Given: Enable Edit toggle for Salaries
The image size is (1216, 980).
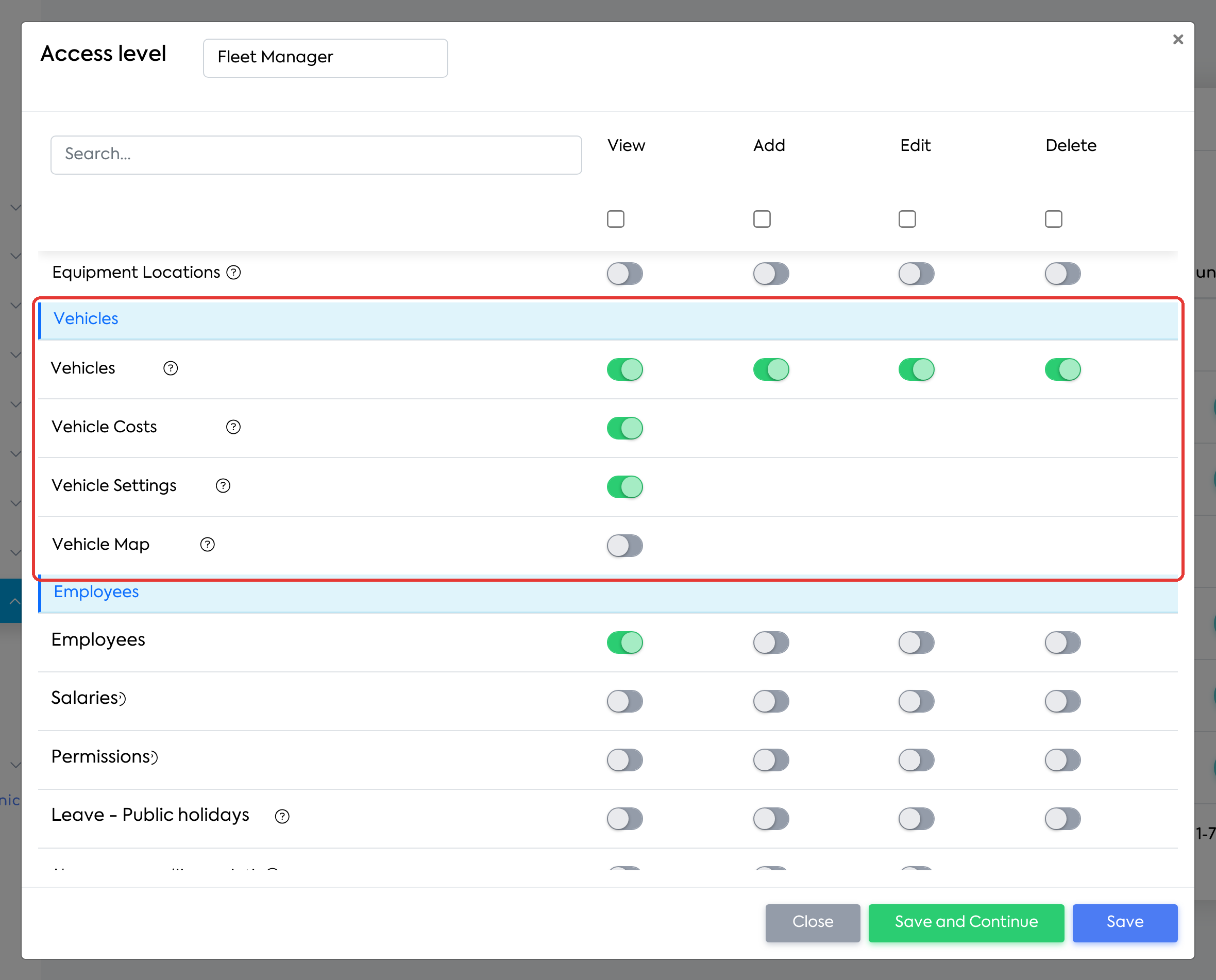Looking at the screenshot, I should 917,702.
